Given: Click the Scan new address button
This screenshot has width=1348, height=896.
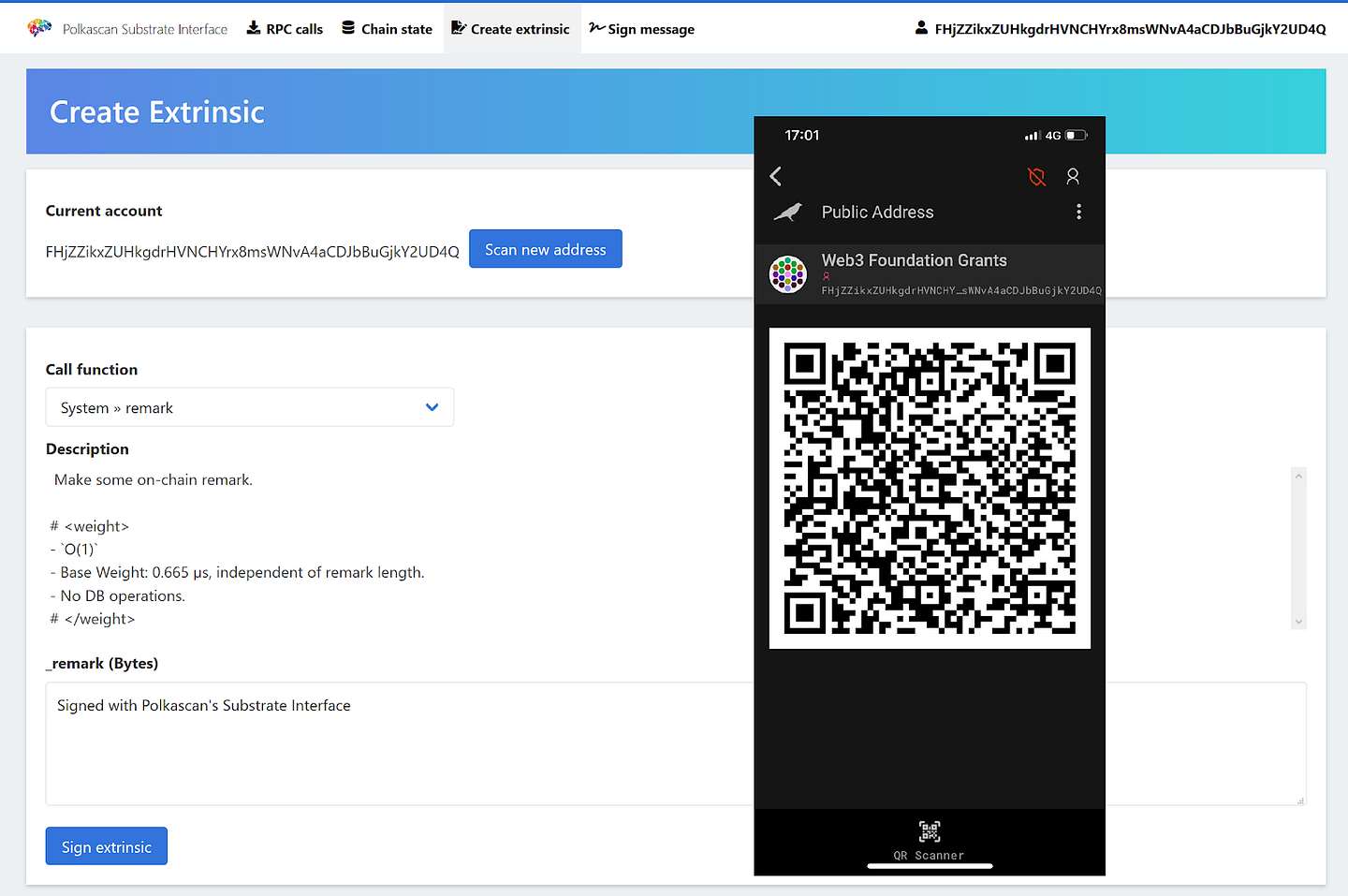Looking at the screenshot, I should tap(546, 249).
